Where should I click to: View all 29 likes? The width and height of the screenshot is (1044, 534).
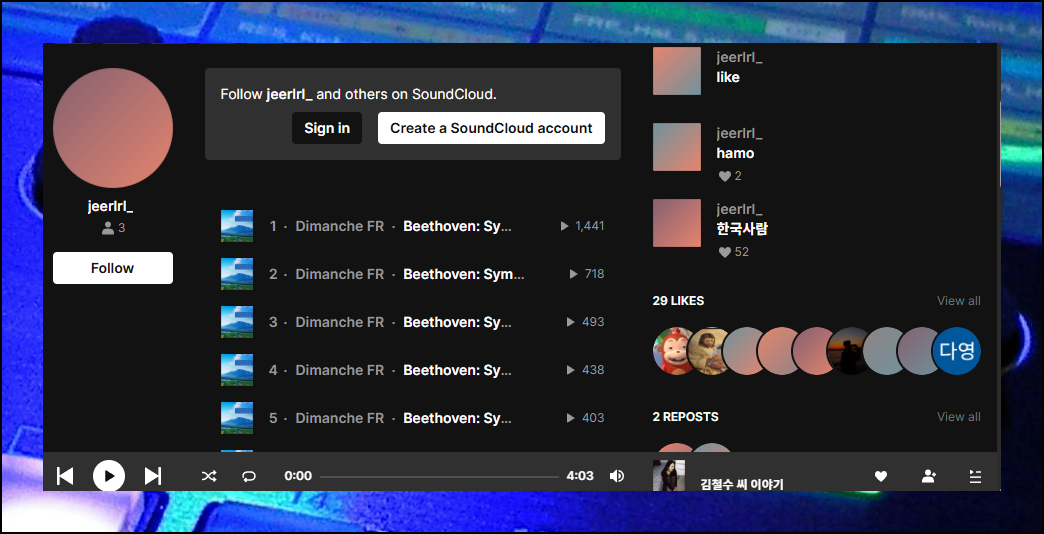tap(959, 301)
